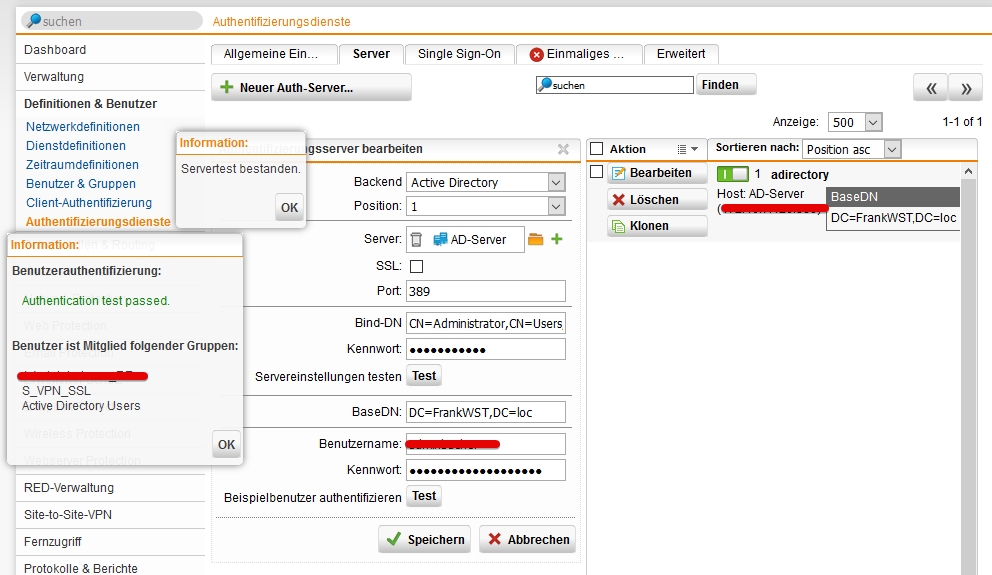Confirm the Benutzerauthentifizierung popup with OK
The height and width of the screenshot is (575, 992).
coord(226,445)
